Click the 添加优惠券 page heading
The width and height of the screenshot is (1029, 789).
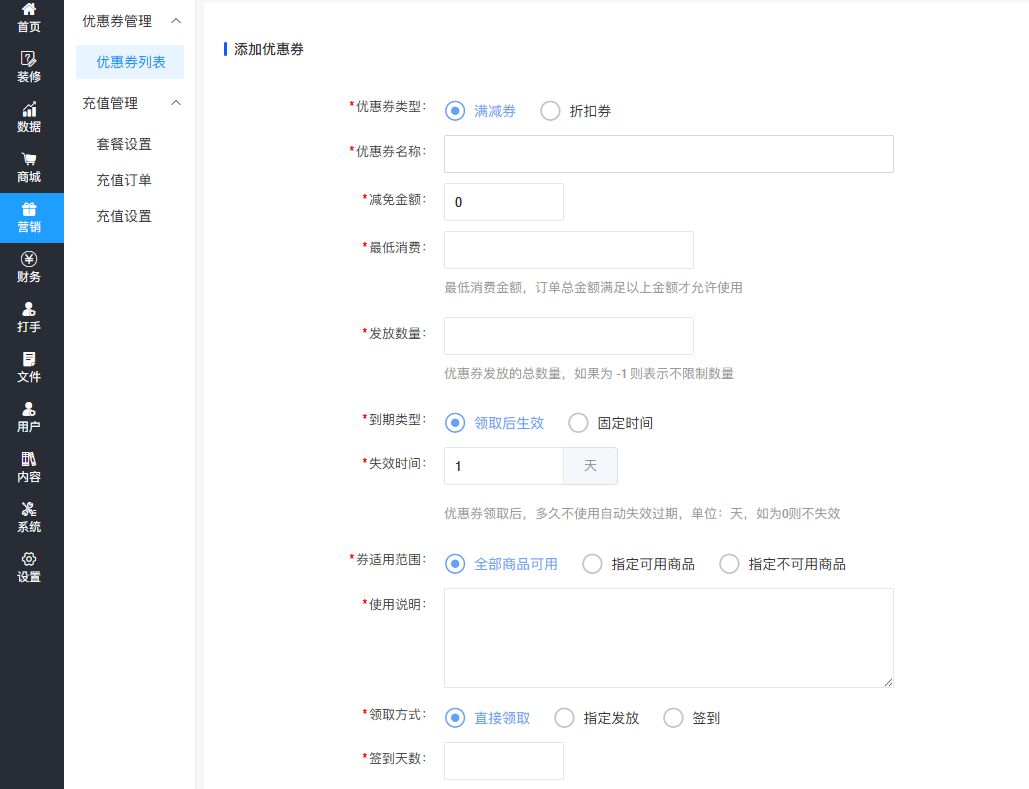click(x=268, y=49)
